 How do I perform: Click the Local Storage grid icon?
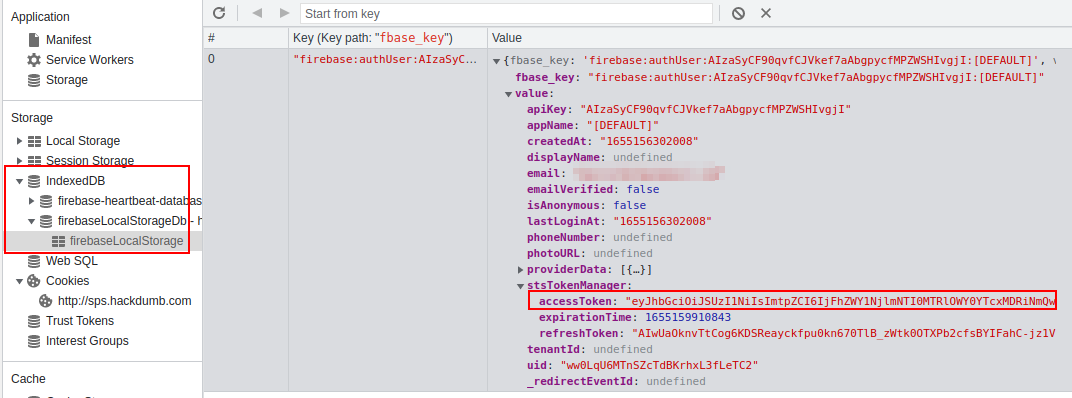34,141
